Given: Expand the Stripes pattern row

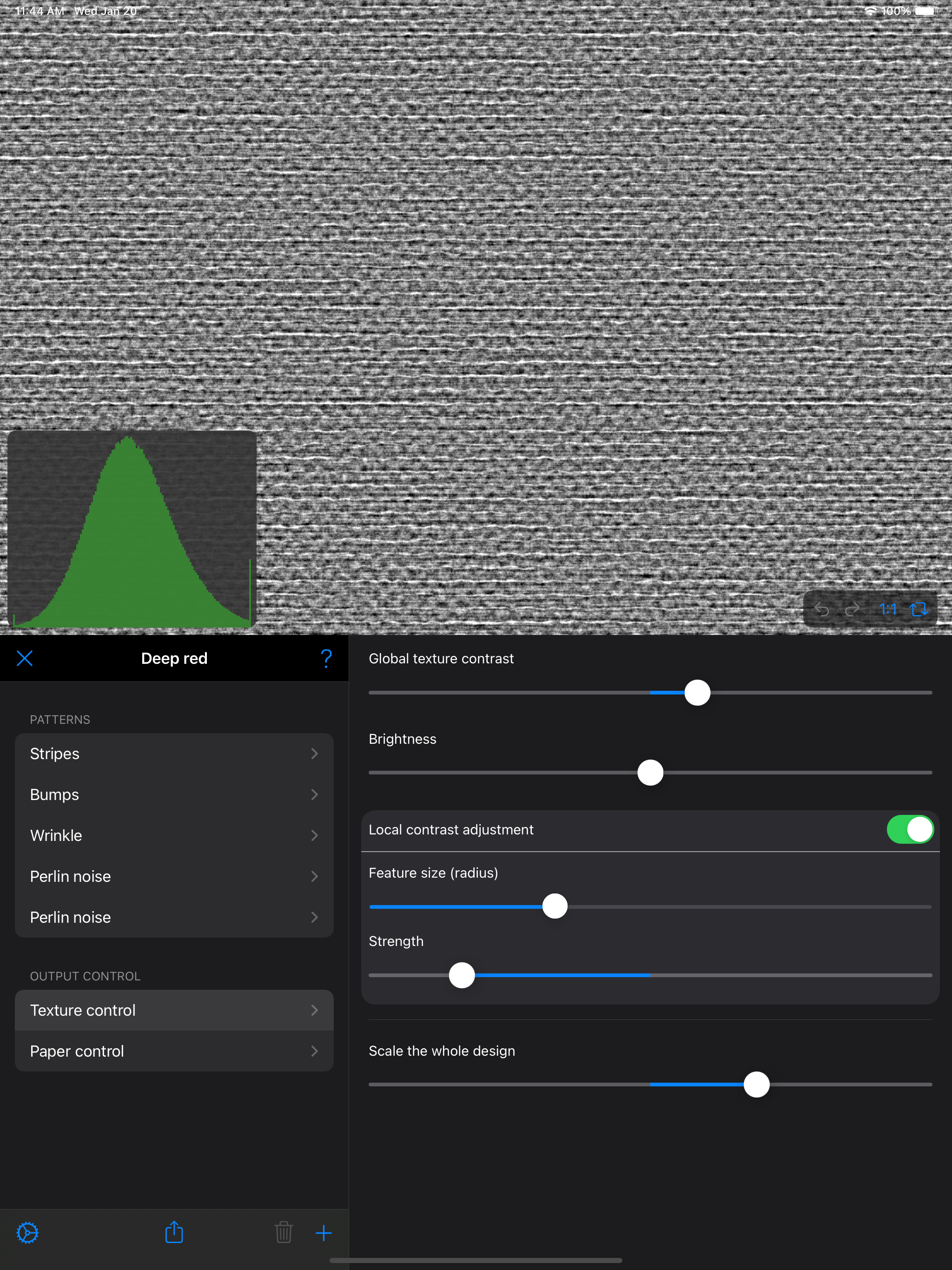Looking at the screenshot, I should coord(174,754).
